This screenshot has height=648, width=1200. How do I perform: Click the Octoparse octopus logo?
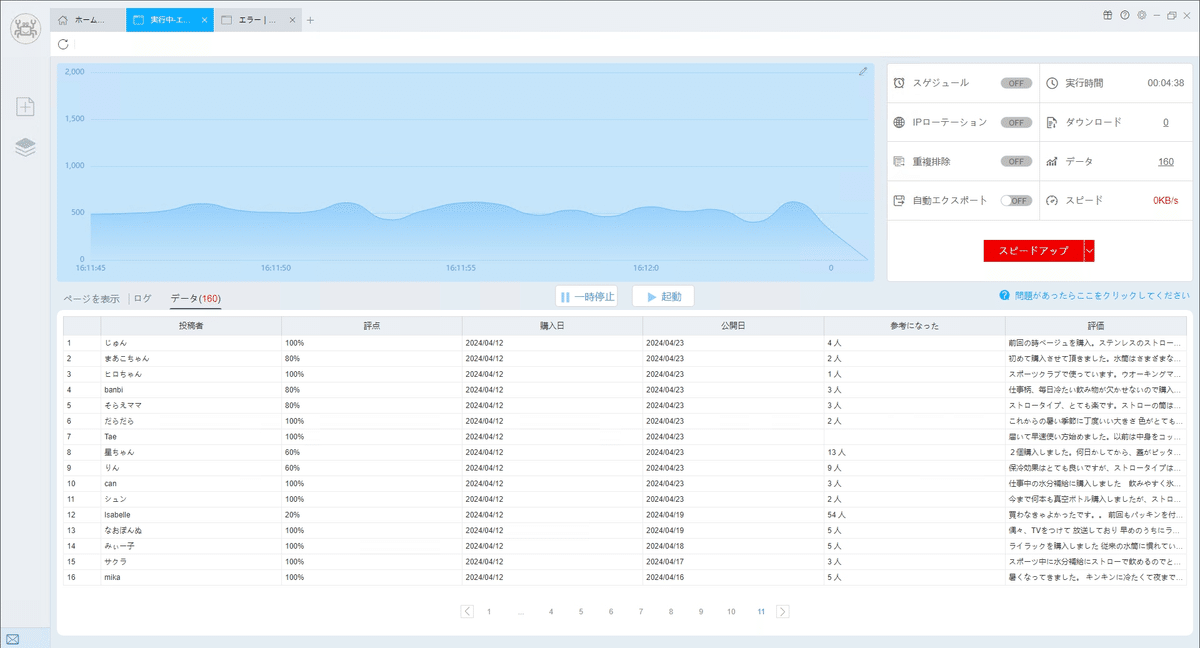pos(25,28)
